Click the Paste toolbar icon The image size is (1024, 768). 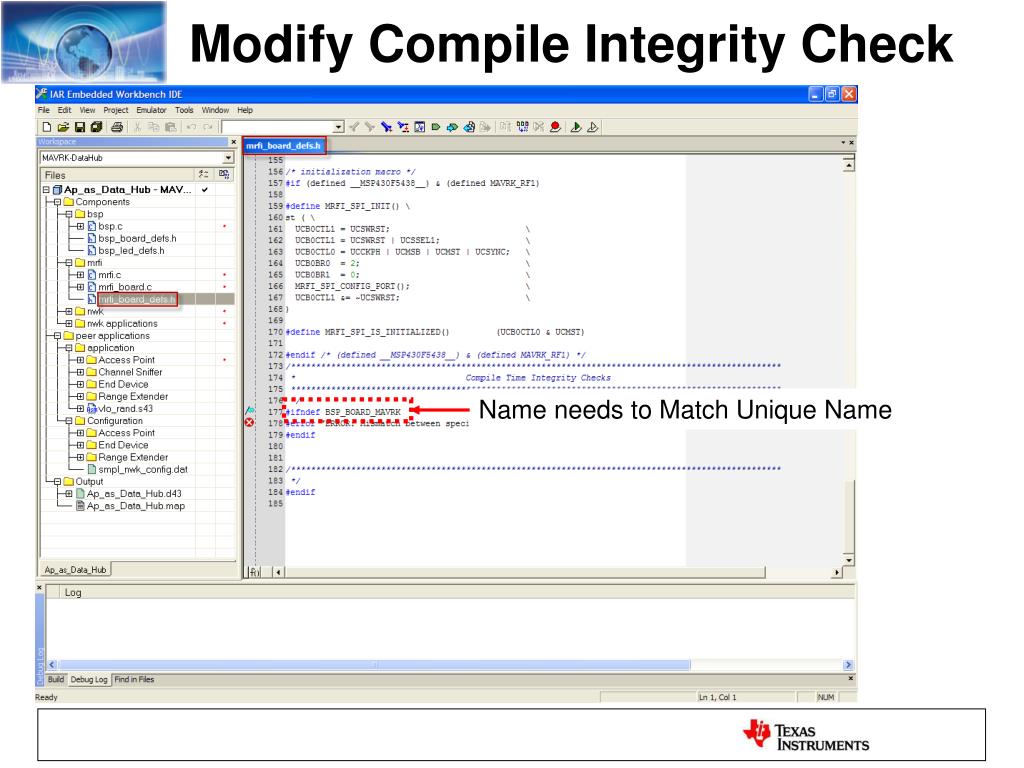pyautogui.click(x=171, y=127)
